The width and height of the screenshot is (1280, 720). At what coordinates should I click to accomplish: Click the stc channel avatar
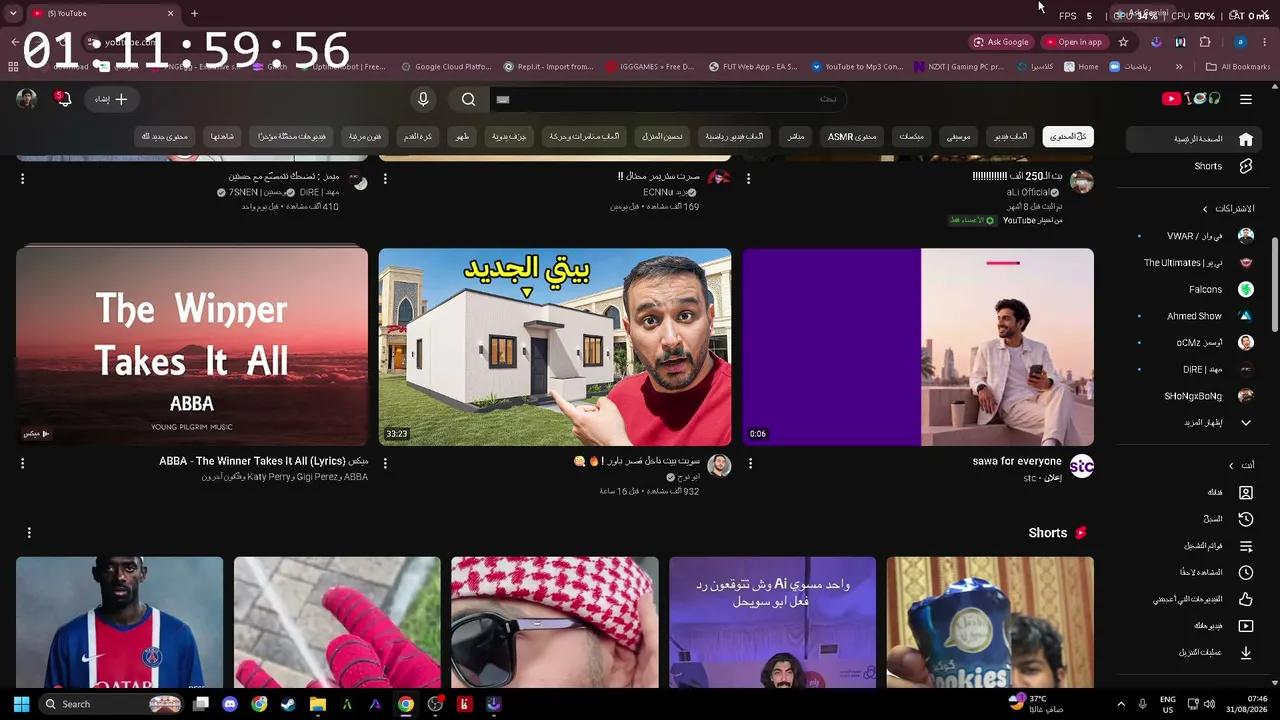(1082, 466)
